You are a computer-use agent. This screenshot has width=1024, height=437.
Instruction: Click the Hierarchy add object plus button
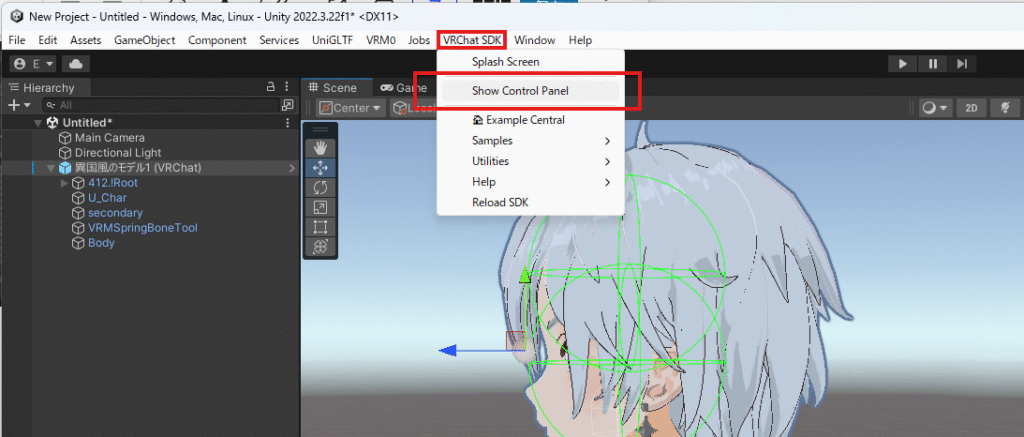(x=18, y=105)
